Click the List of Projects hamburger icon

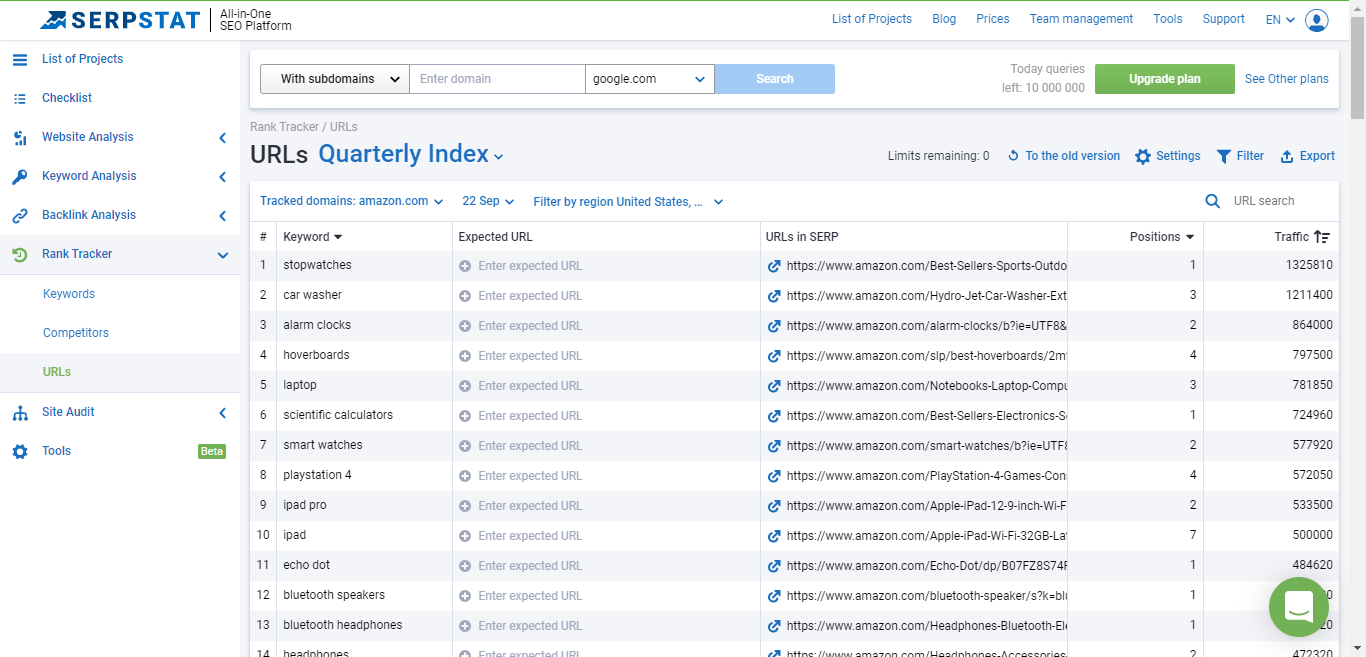click(20, 59)
